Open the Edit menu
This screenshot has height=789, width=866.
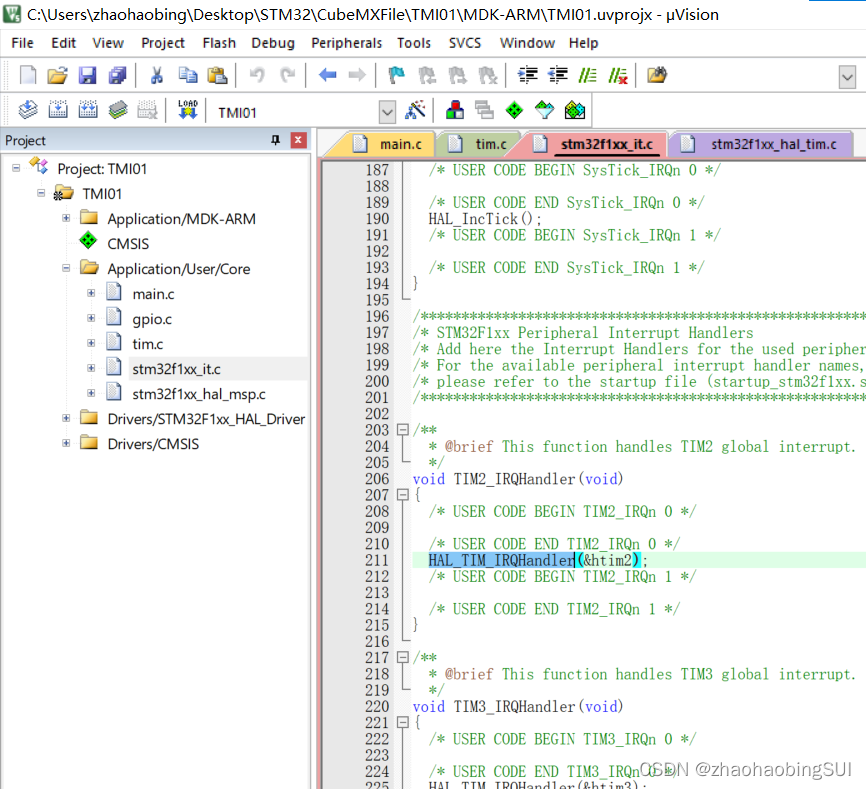click(64, 43)
